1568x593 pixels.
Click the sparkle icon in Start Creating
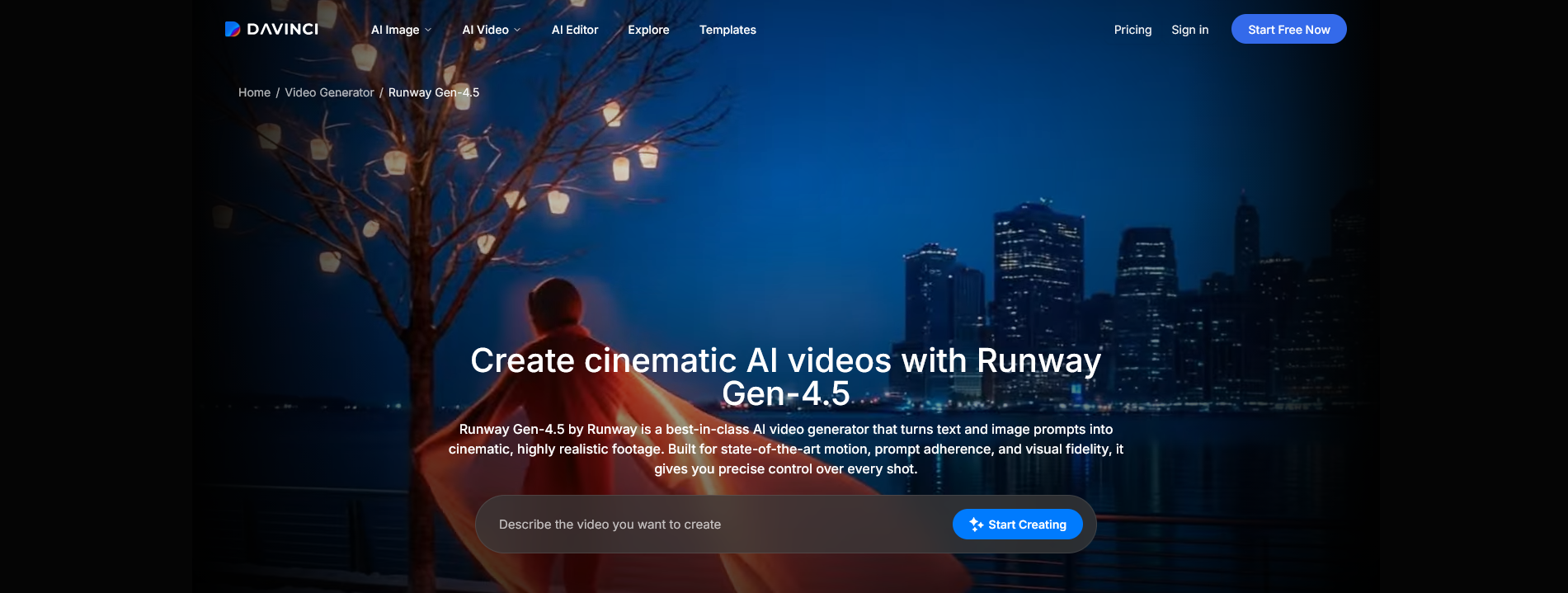(x=976, y=525)
